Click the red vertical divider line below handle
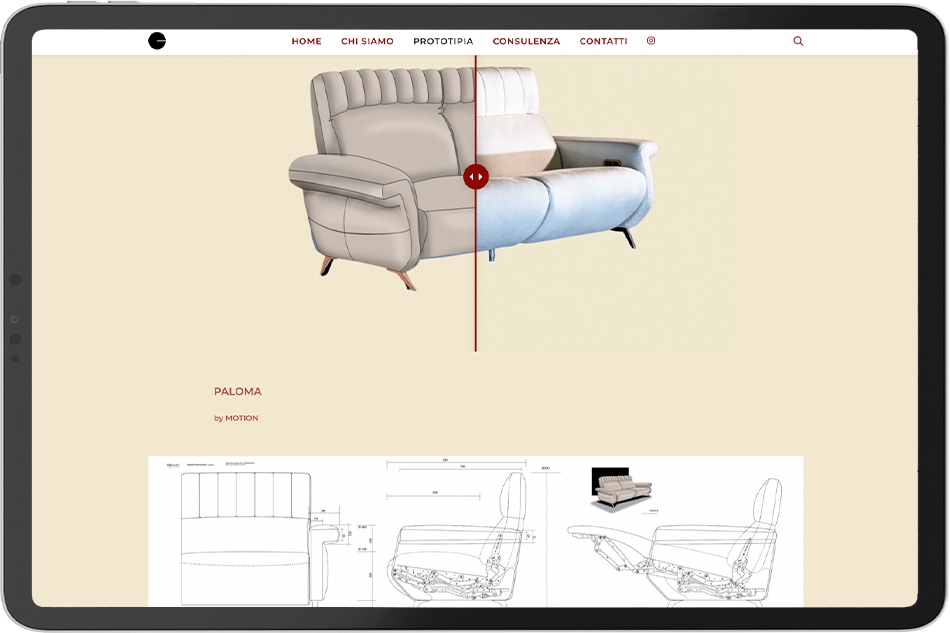950x633 pixels. pyautogui.click(x=476, y=270)
